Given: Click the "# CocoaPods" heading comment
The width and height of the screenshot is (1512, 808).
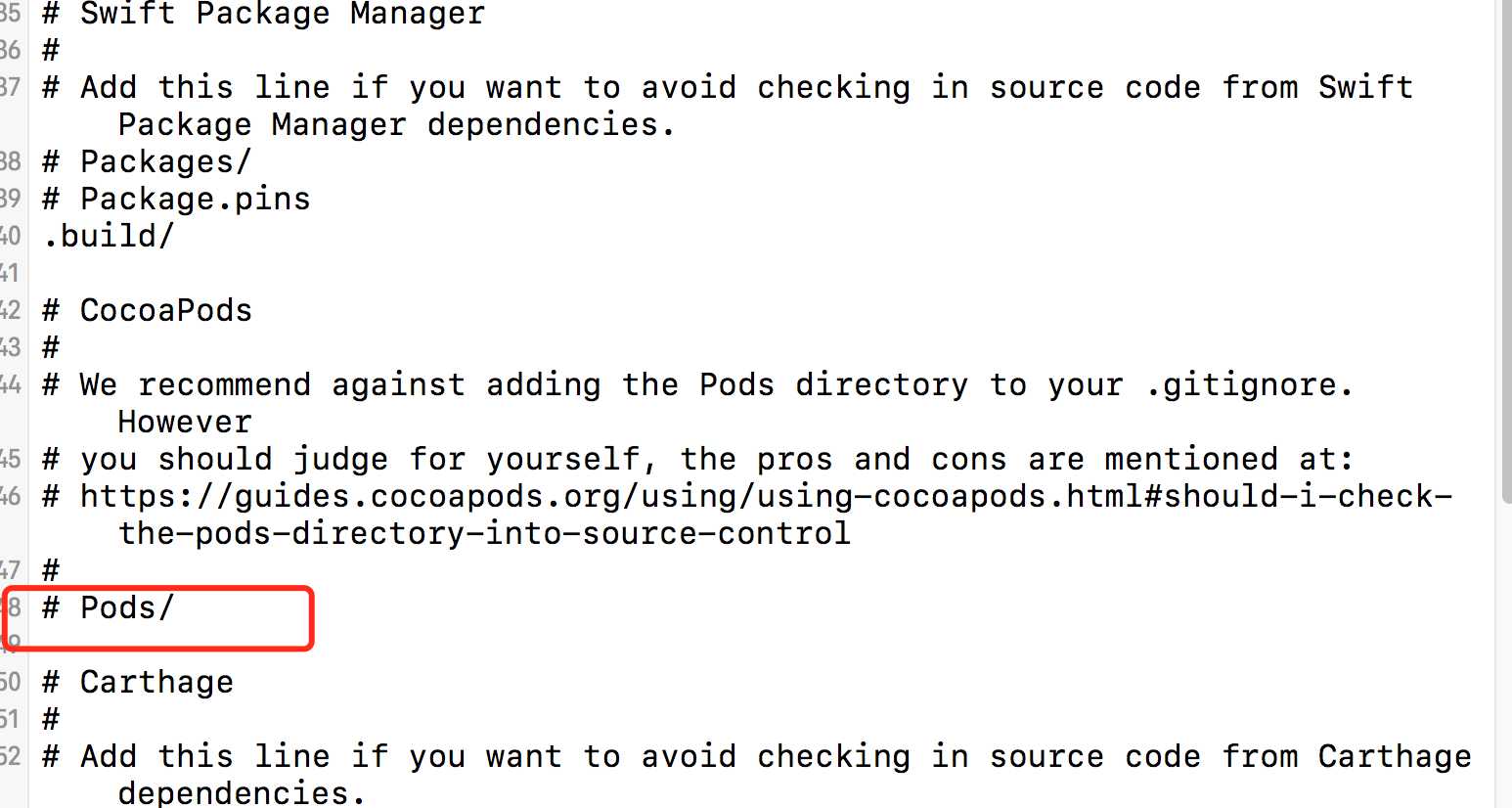Looking at the screenshot, I should point(148,310).
